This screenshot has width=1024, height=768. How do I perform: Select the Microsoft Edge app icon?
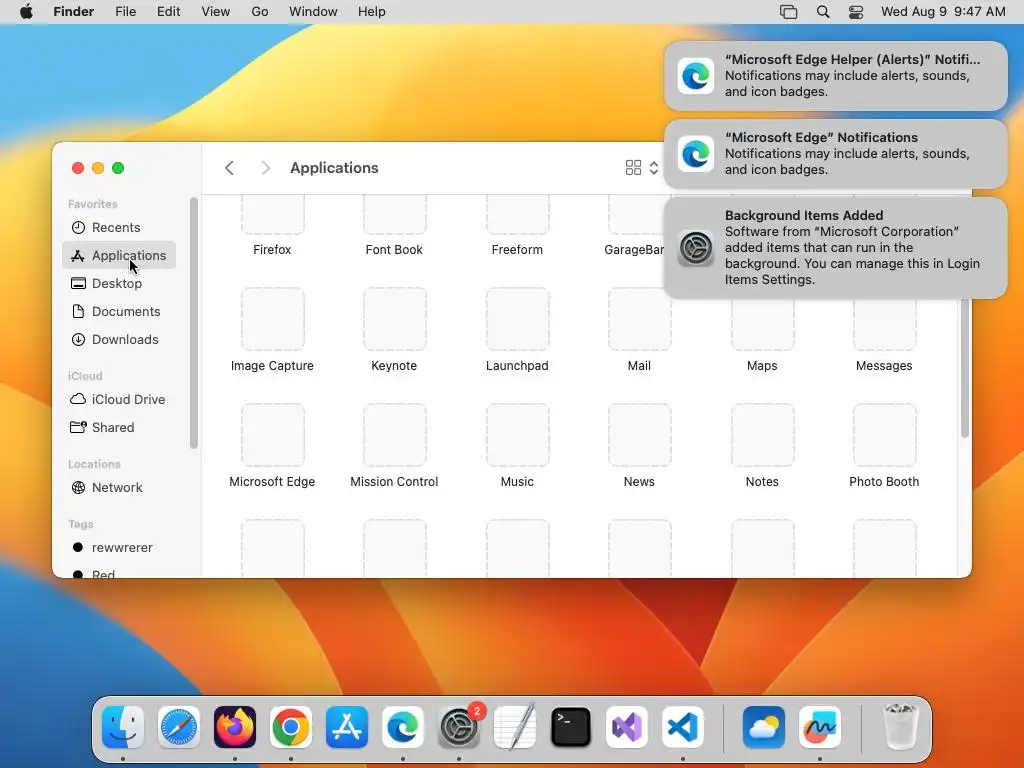click(272, 436)
